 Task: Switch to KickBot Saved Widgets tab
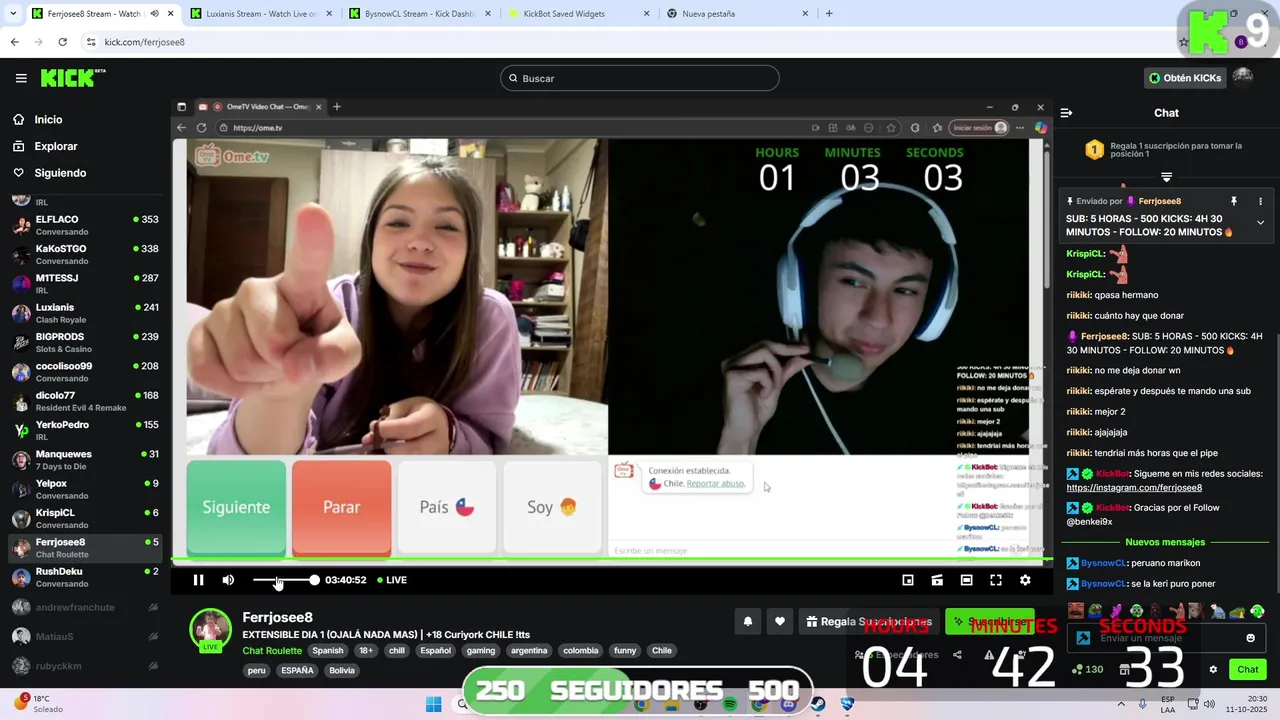click(x=575, y=14)
